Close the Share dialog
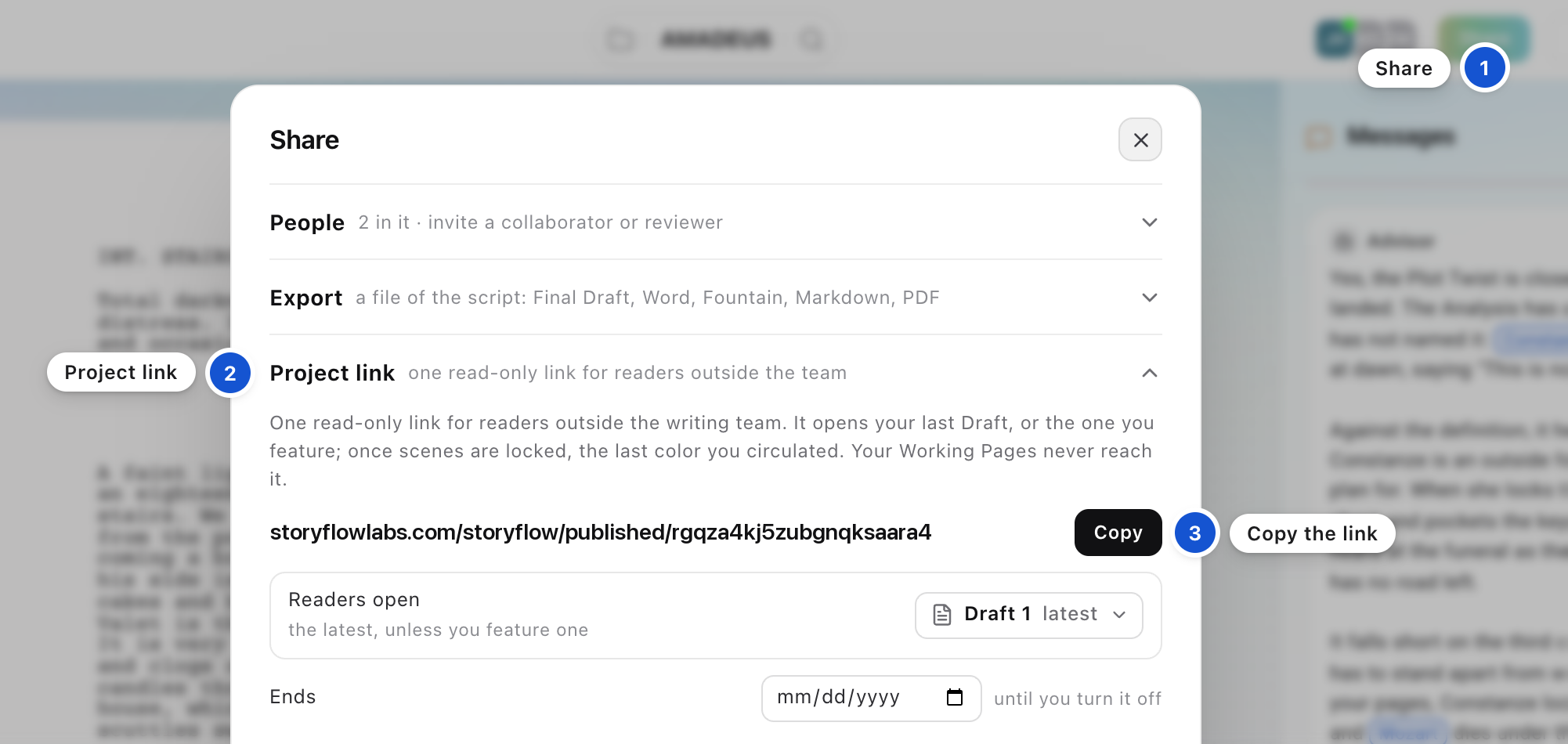1568x744 pixels. tap(1140, 140)
